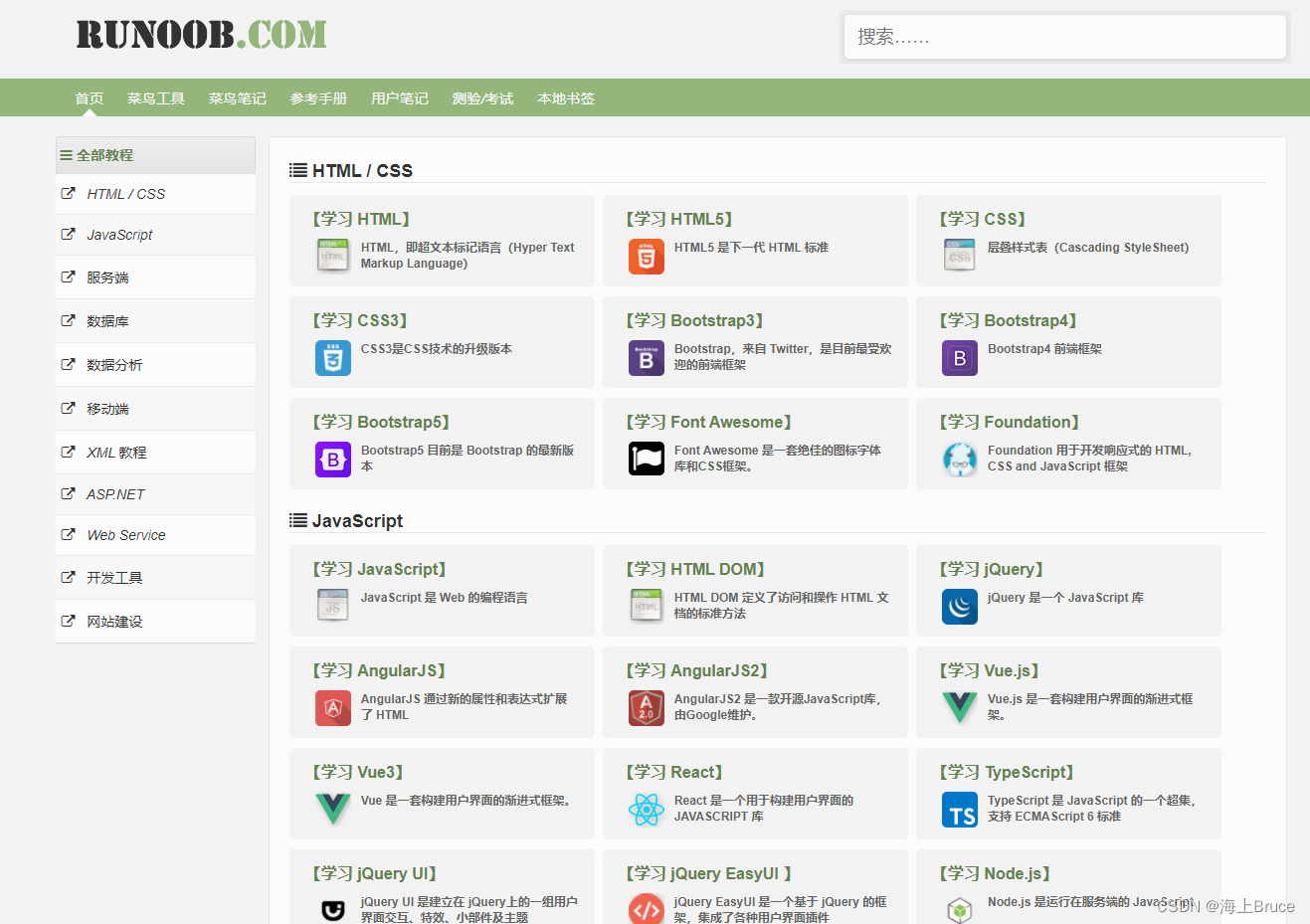1310x924 pixels.
Task: Click the HTML tutorial icon
Action: click(x=333, y=257)
